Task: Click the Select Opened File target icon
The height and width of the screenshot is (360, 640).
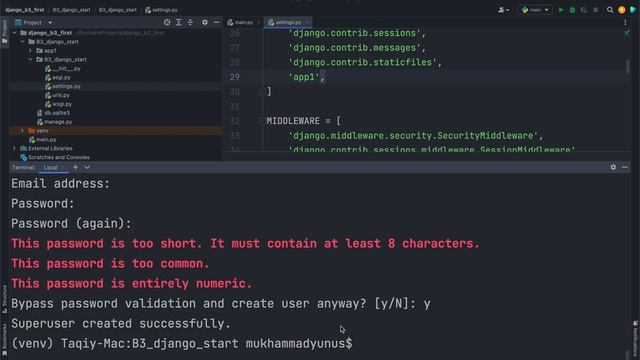Action: point(167,22)
